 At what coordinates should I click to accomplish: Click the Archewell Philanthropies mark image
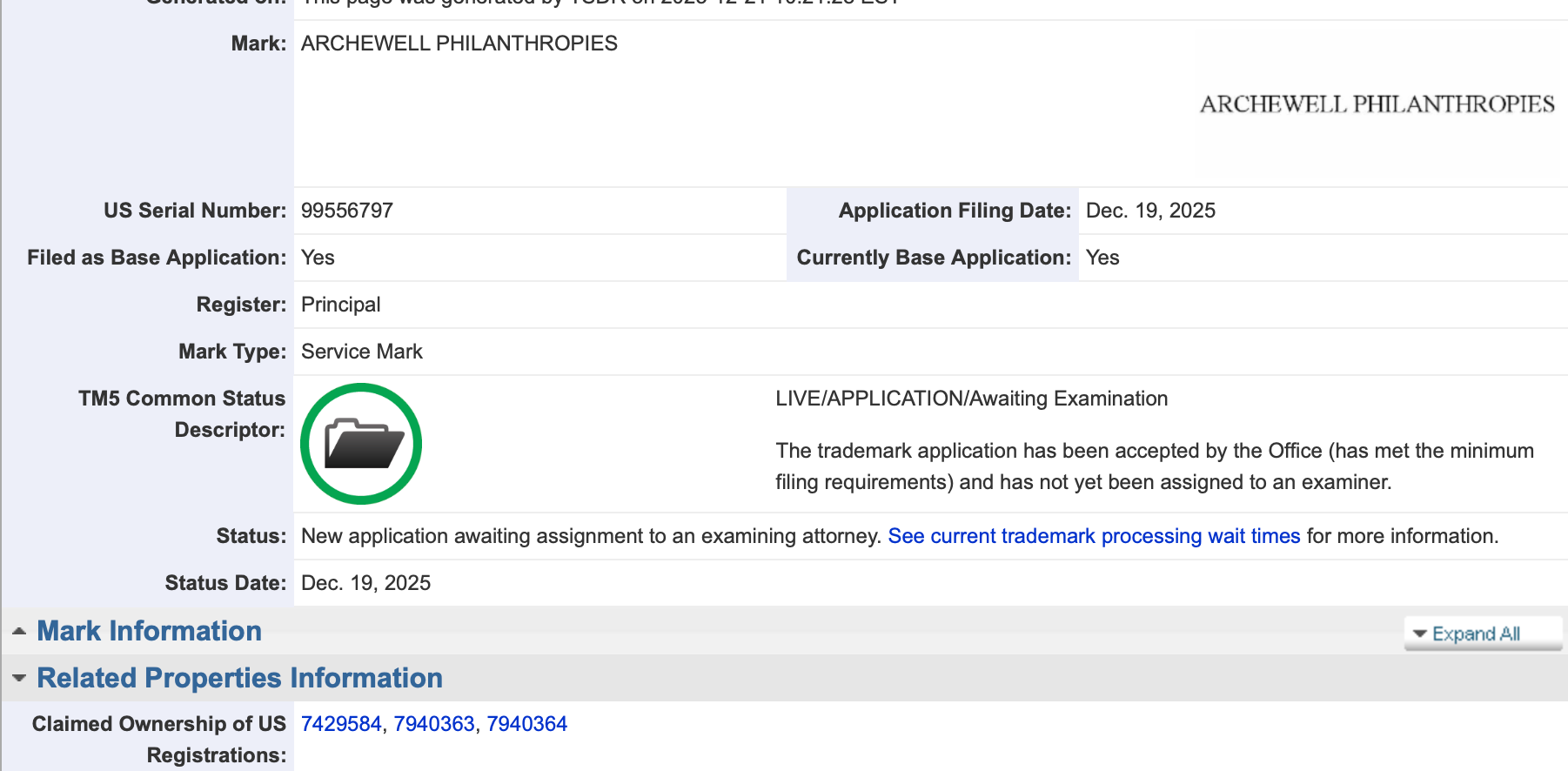(x=1377, y=104)
